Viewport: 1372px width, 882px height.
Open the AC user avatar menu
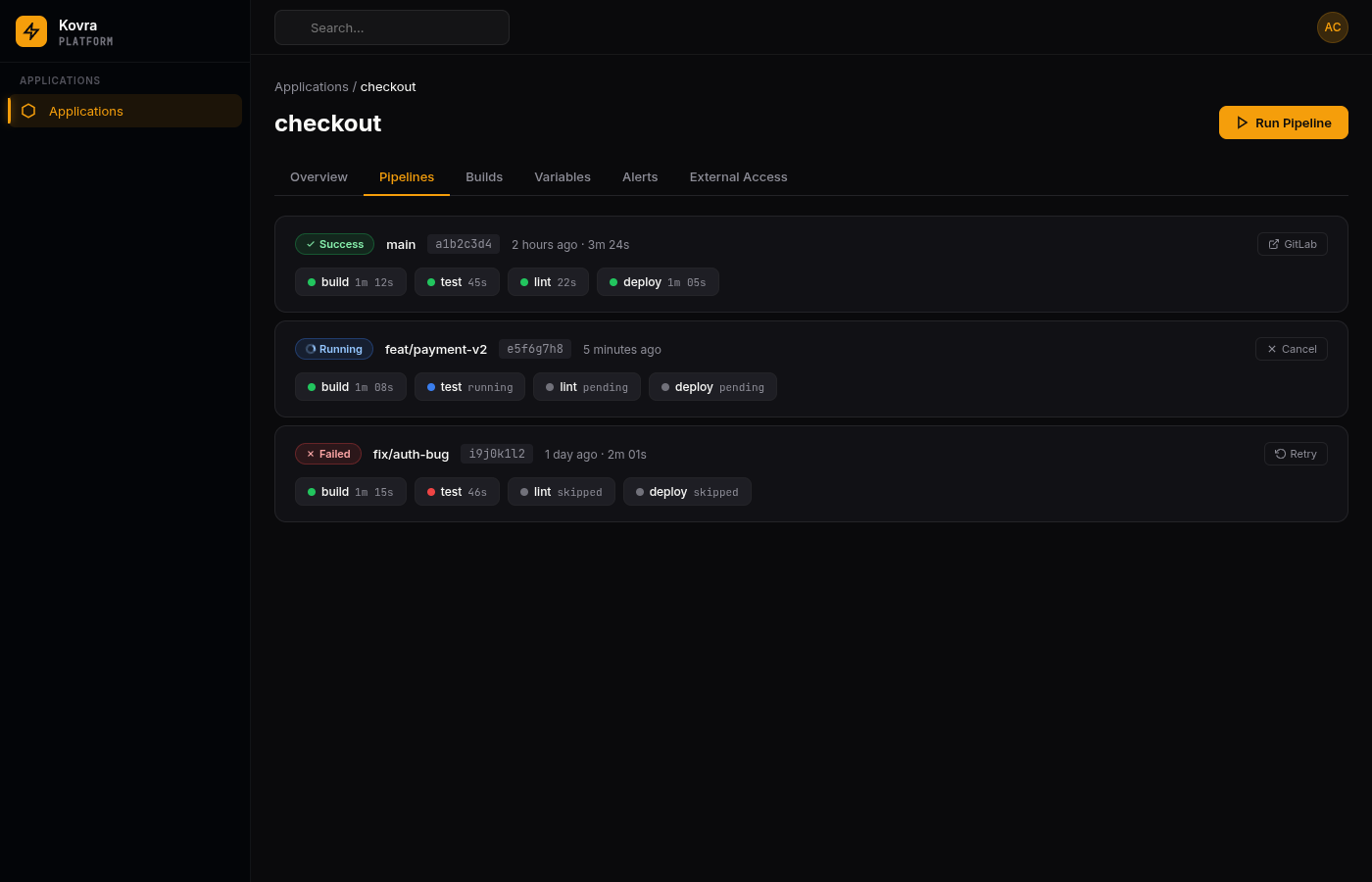click(1333, 27)
